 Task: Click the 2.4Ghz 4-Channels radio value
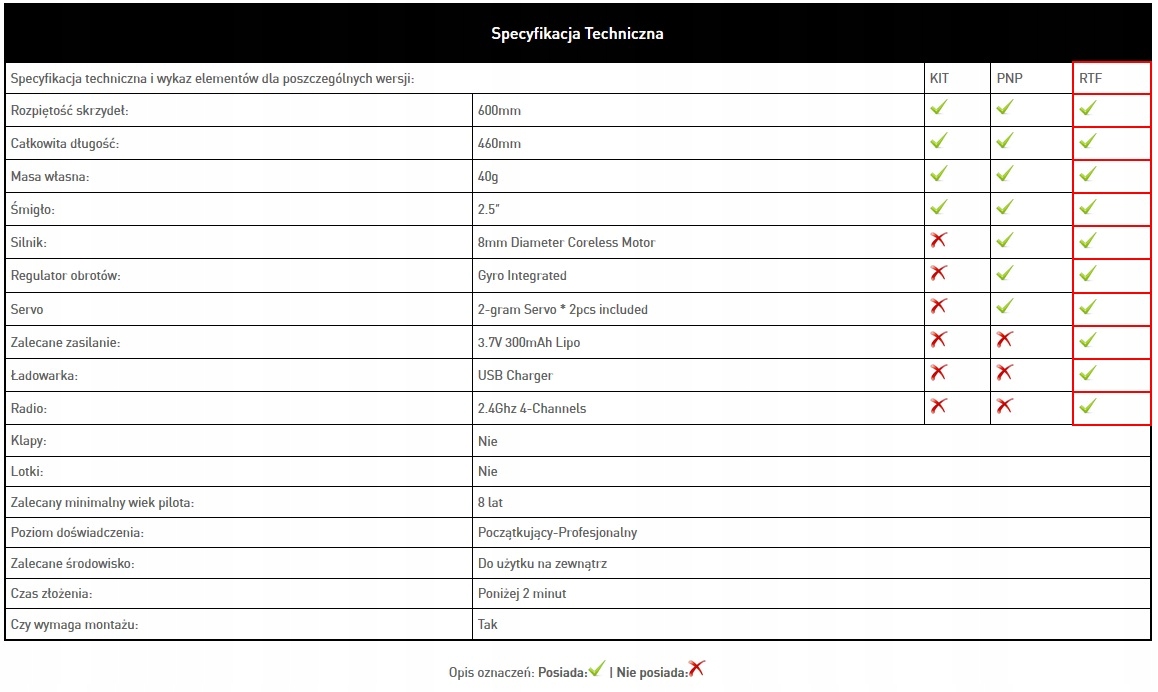point(532,409)
